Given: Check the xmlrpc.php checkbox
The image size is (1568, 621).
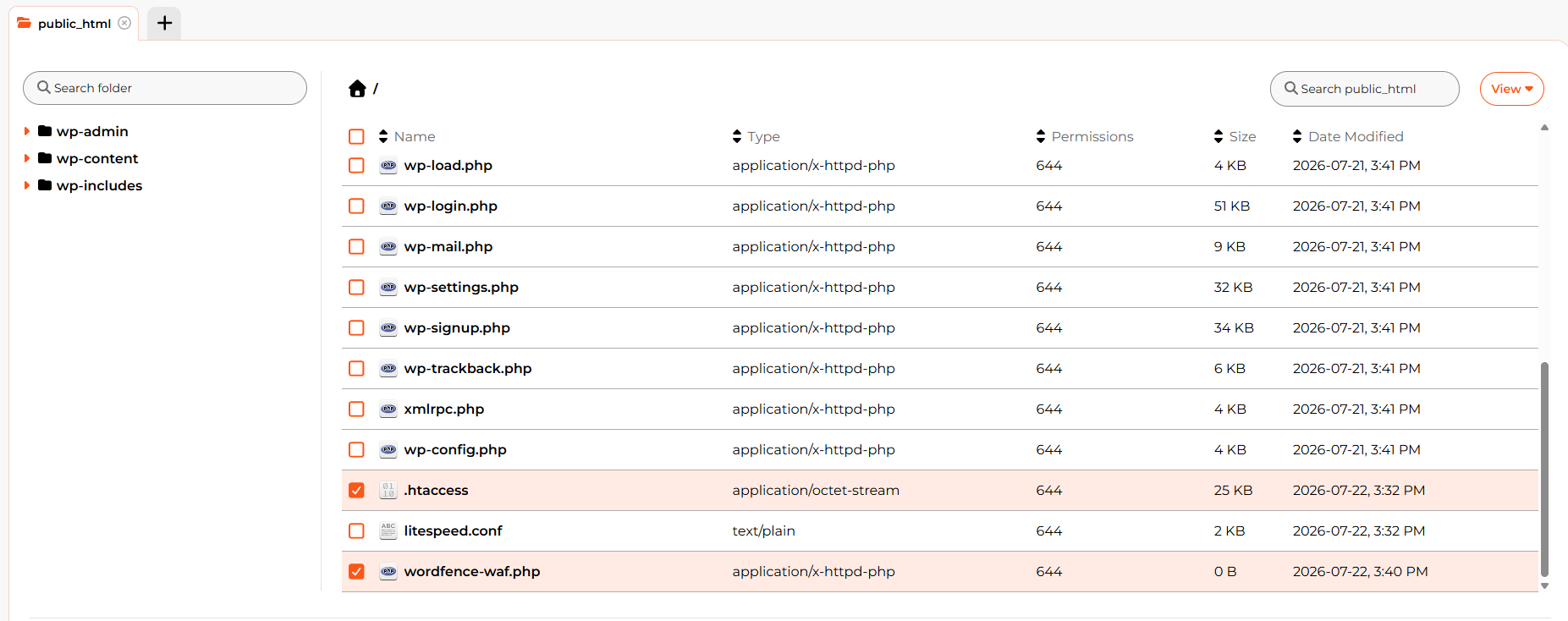Looking at the screenshot, I should point(356,409).
